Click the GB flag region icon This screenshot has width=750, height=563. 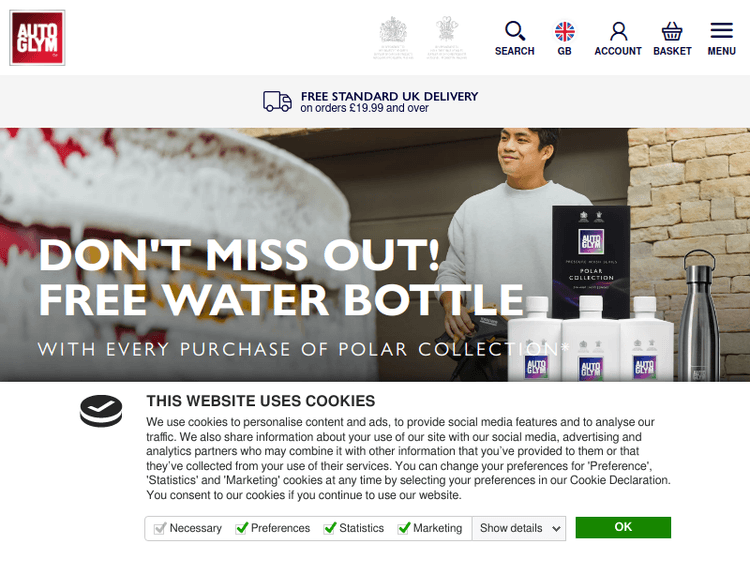[x=565, y=32]
